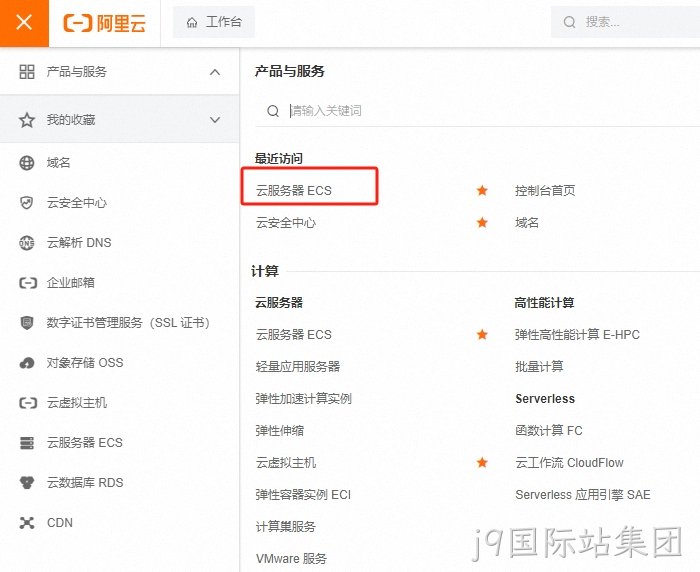Collapse the 产品与服务 sidebar section chevron
The width and height of the screenshot is (700, 572).
pos(215,72)
